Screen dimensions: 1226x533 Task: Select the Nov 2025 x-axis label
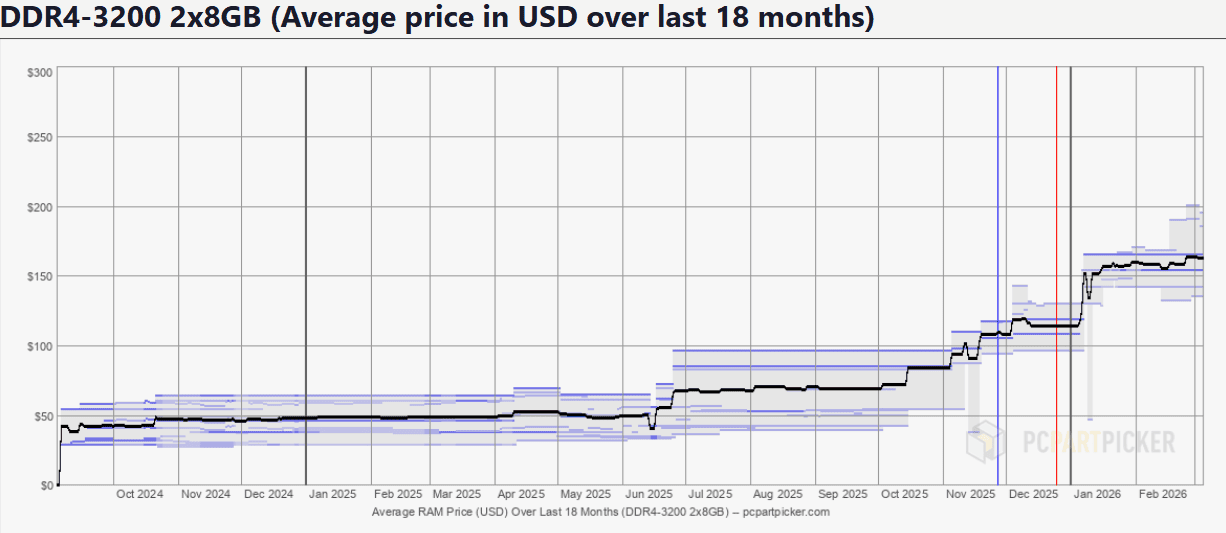point(970,494)
